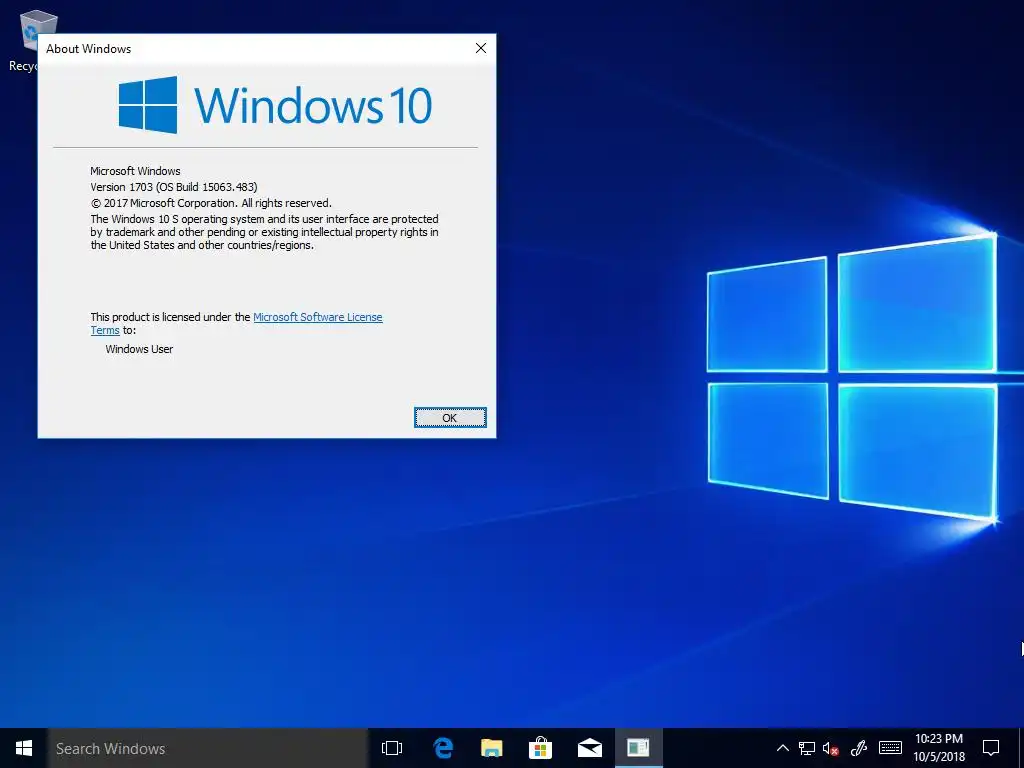Image resolution: width=1024 pixels, height=768 pixels.
Task: Open the touch keyboard tray icon
Action: (890, 748)
